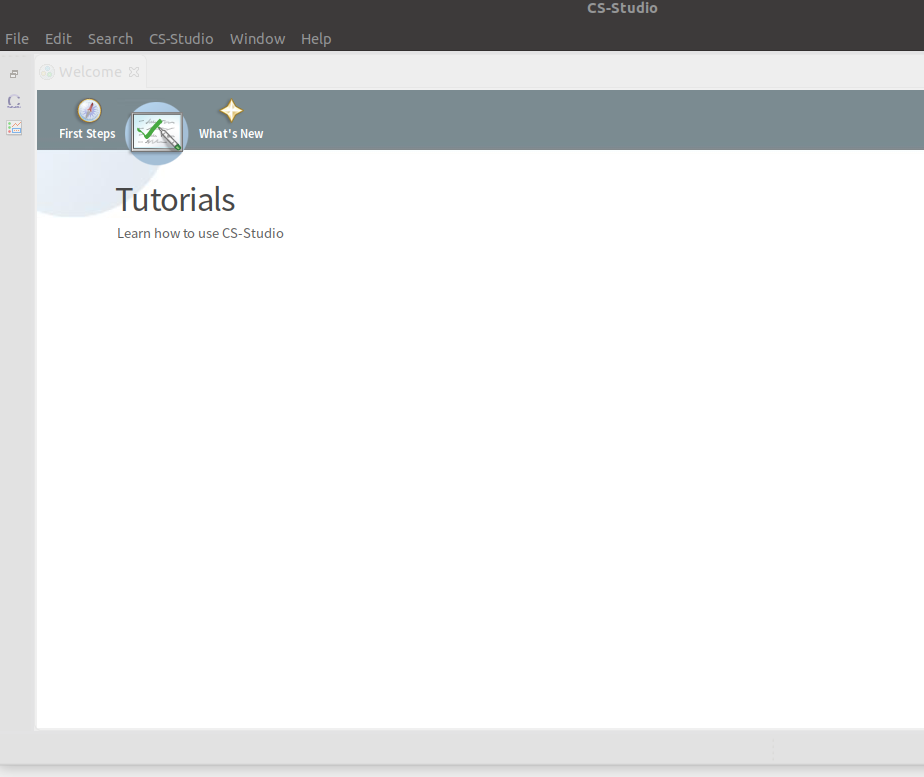This screenshot has width=924, height=777.
Task: Open the Navigator view icon in sidebar
Action: click(x=14, y=101)
